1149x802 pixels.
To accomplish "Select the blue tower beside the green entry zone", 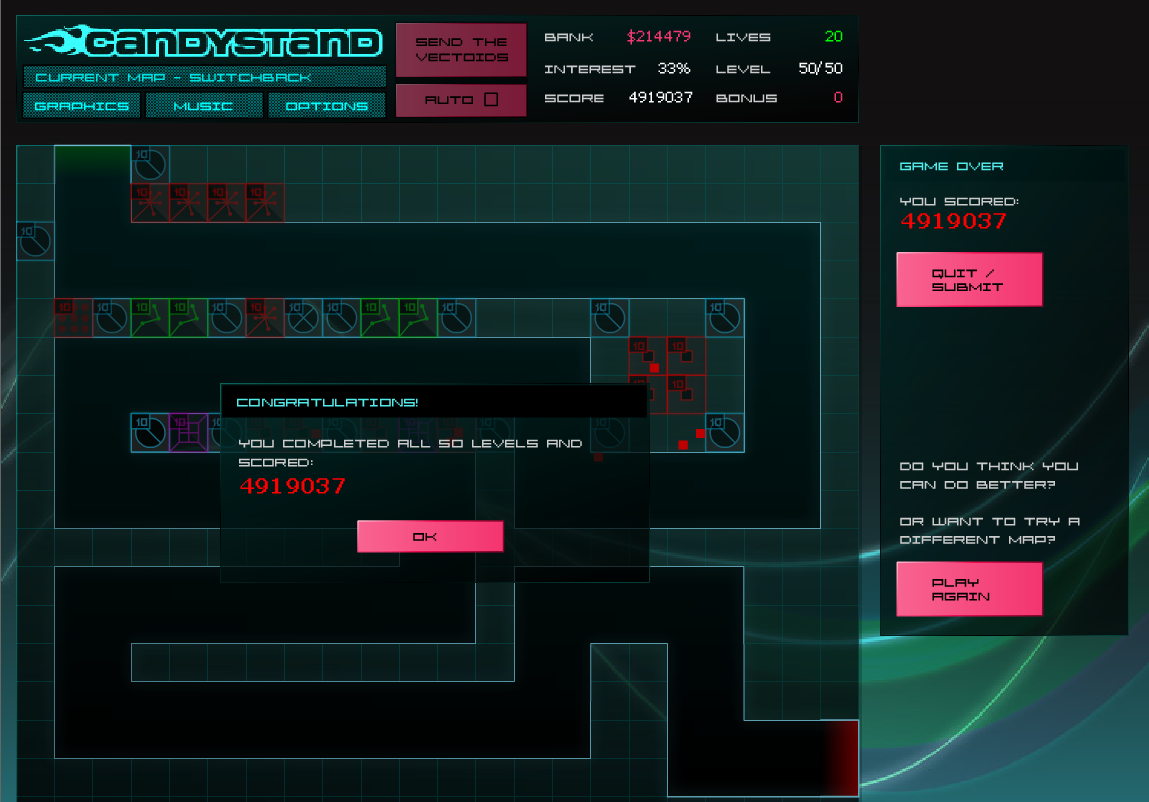I will (x=150, y=164).
